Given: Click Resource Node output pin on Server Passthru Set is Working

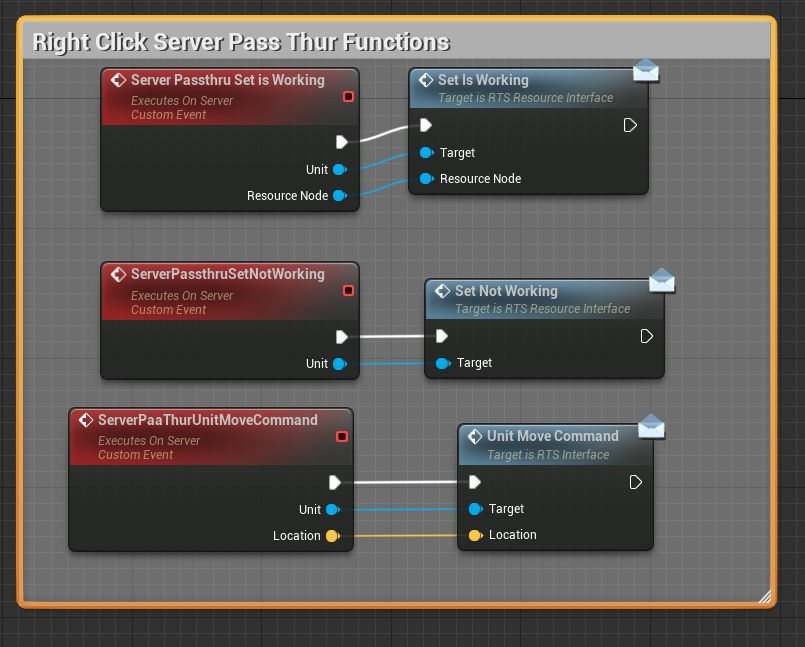Looking at the screenshot, I should (340, 196).
